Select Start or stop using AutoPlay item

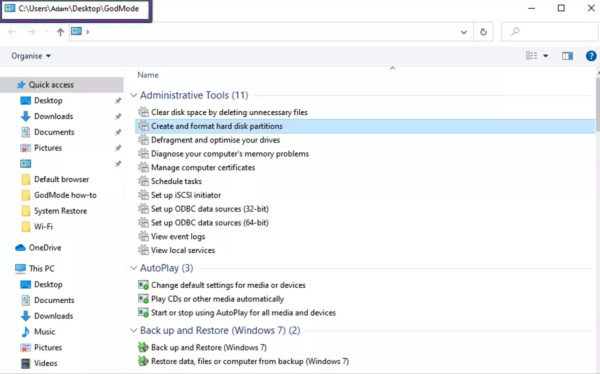pyautogui.click(x=243, y=313)
